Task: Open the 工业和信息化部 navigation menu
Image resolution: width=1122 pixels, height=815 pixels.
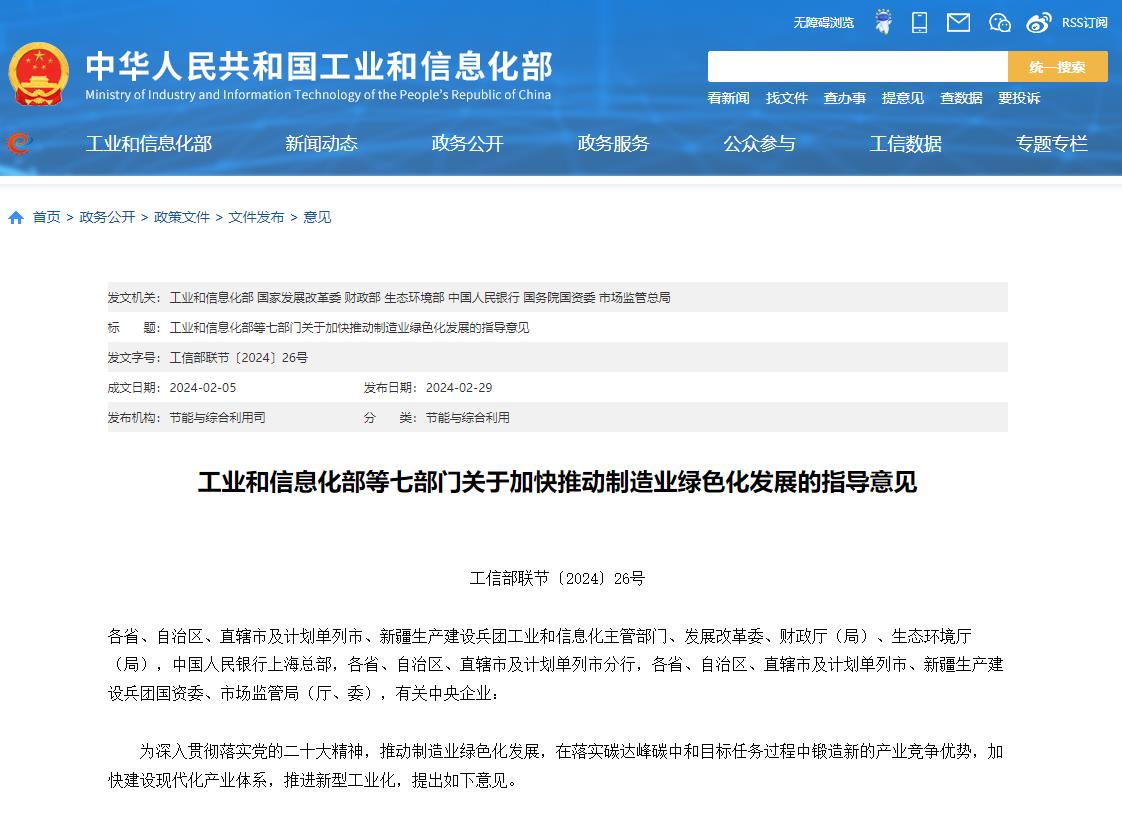Action: coord(149,144)
